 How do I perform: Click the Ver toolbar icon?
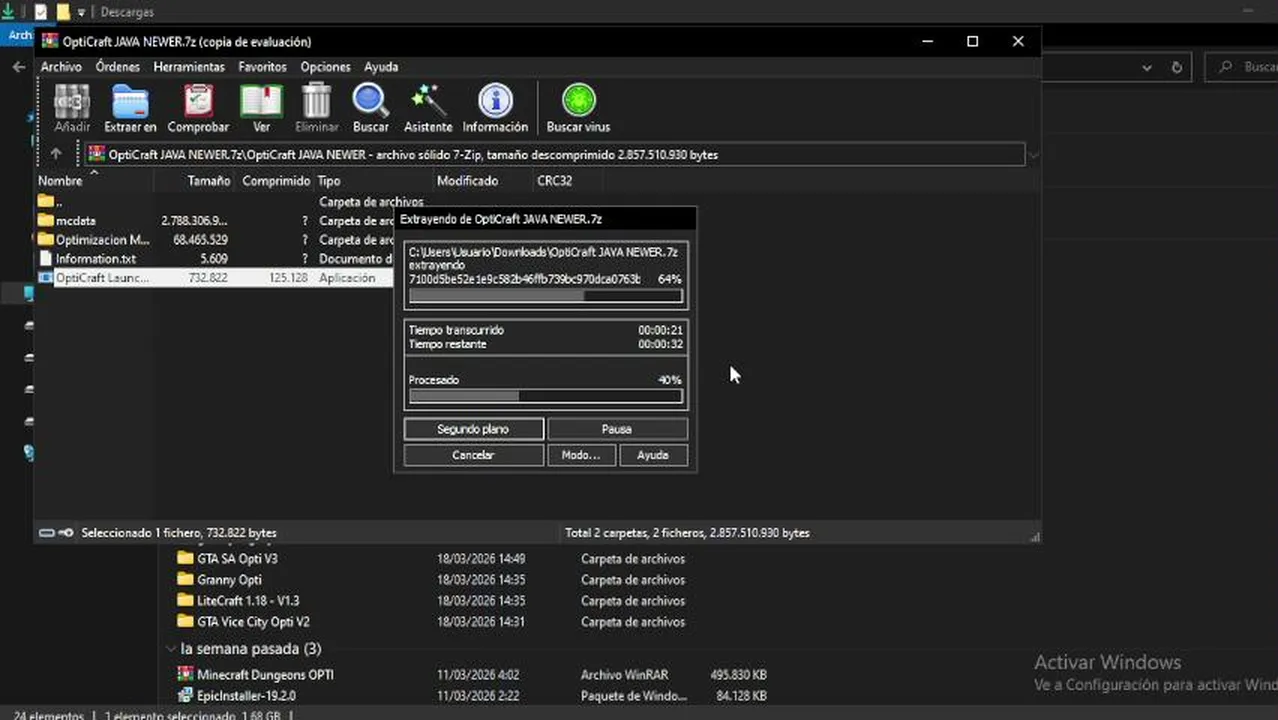[x=261, y=102]
